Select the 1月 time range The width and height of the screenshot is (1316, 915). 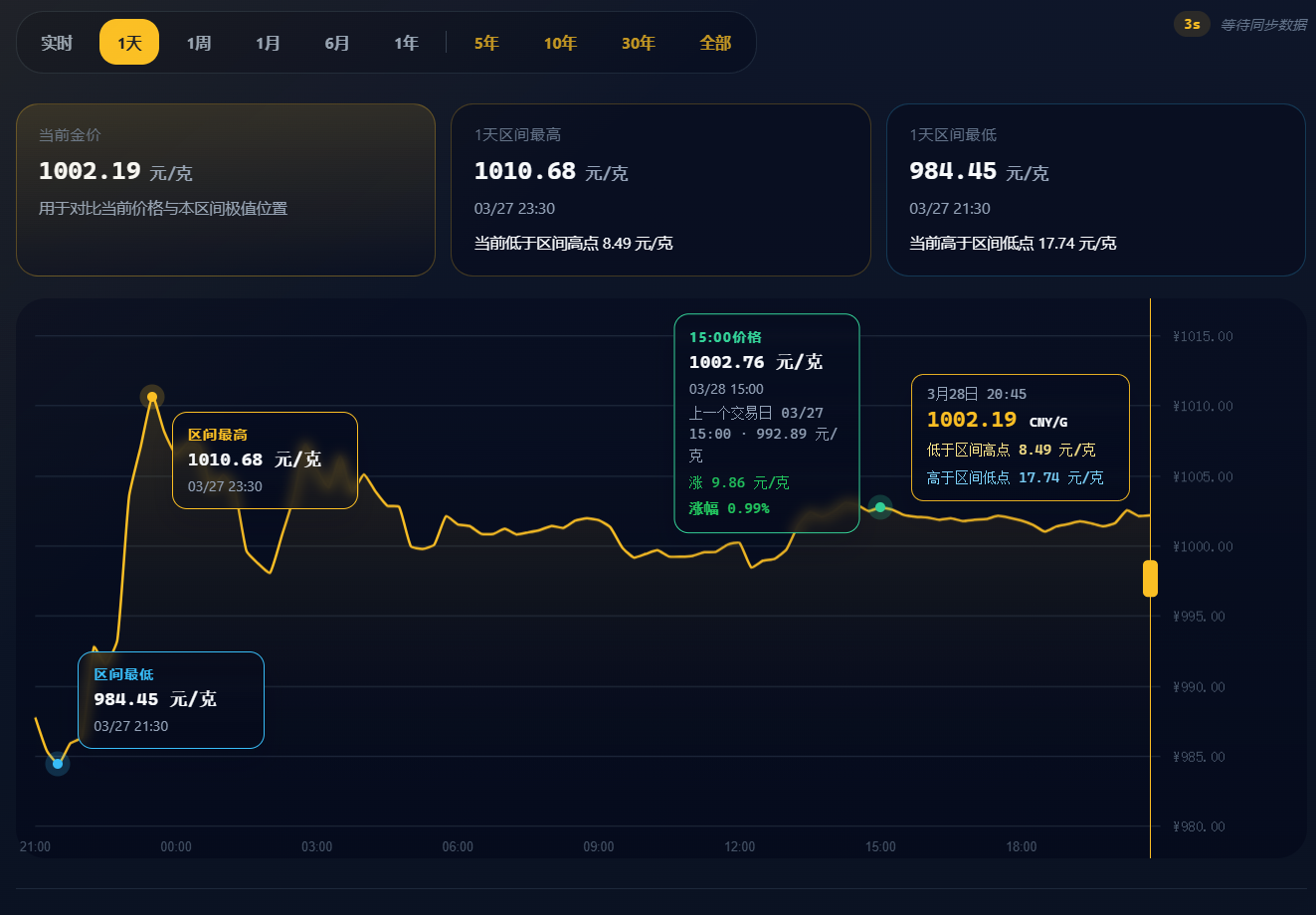268,43
